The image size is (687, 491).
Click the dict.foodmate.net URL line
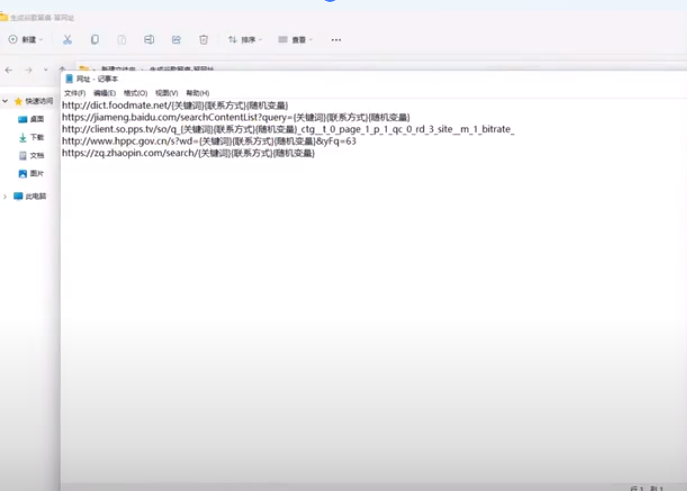[175, 106]
